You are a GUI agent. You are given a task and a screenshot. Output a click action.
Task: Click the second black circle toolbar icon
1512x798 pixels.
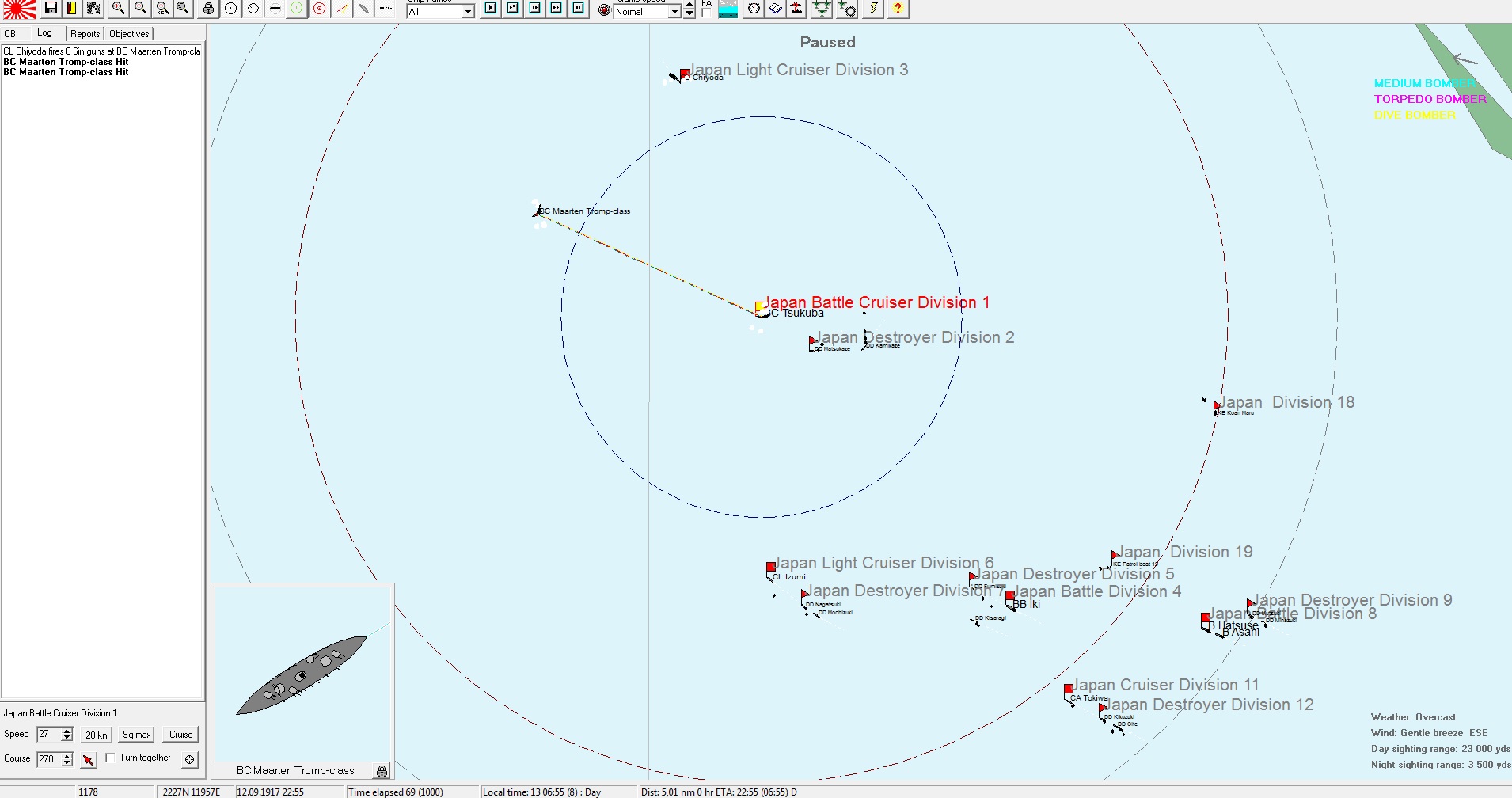(253, 9)
